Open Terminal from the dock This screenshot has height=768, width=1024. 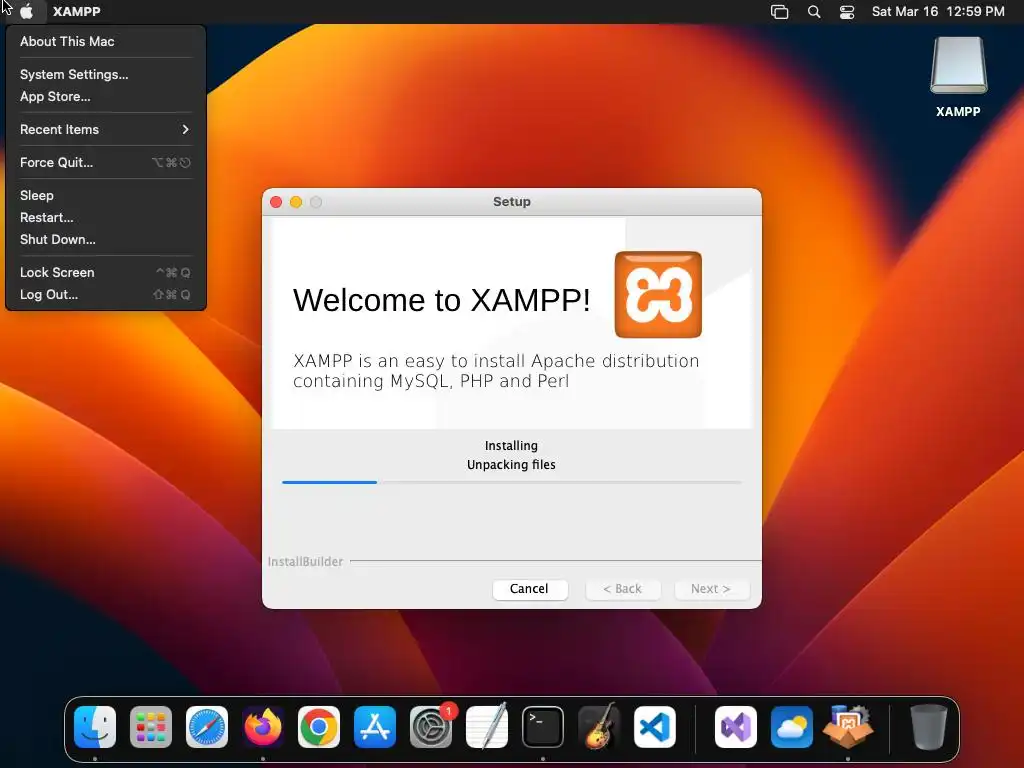click(543, 726)
